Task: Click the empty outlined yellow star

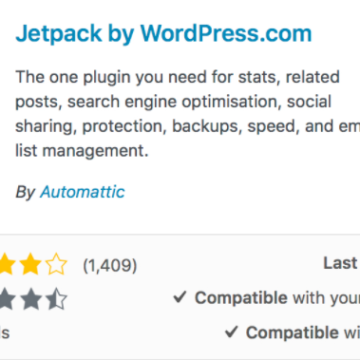Action: click(56, 264)
